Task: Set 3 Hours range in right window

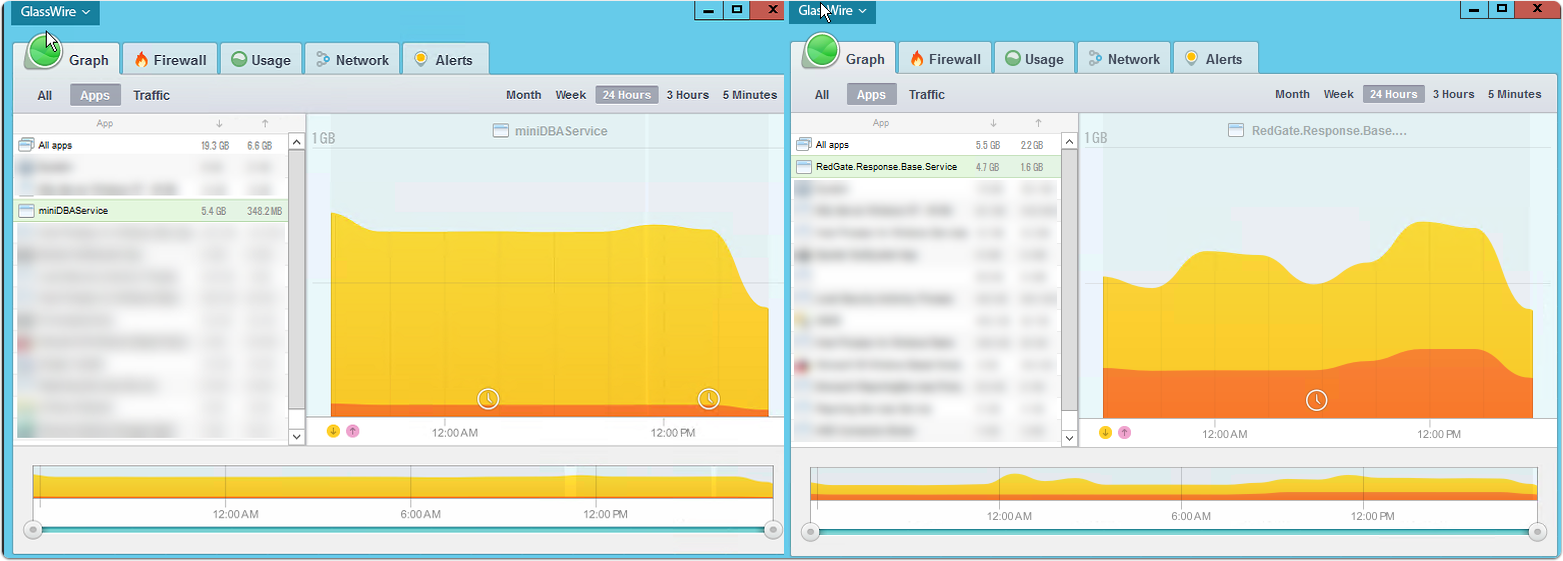Action: (x=1454, y=94)
